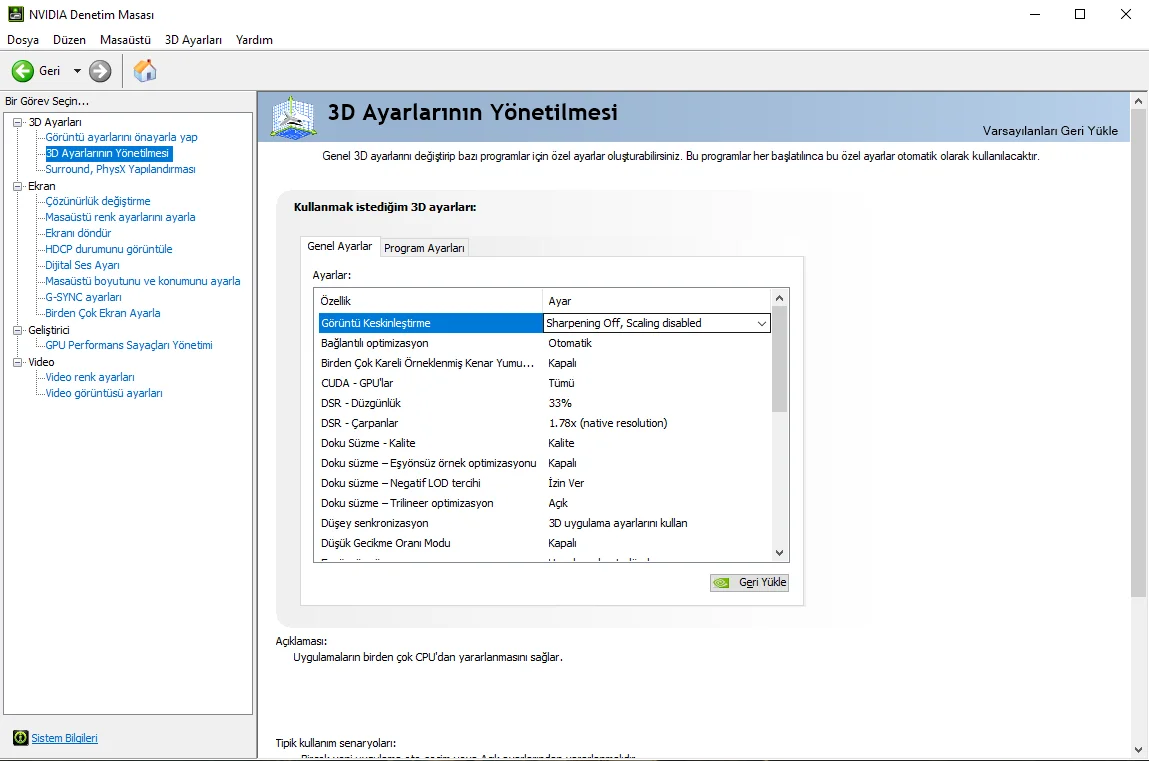The height and width of the screenshot is (761, 1149).
Task: Click the Özellik column header
Action: tap(429, 301)
